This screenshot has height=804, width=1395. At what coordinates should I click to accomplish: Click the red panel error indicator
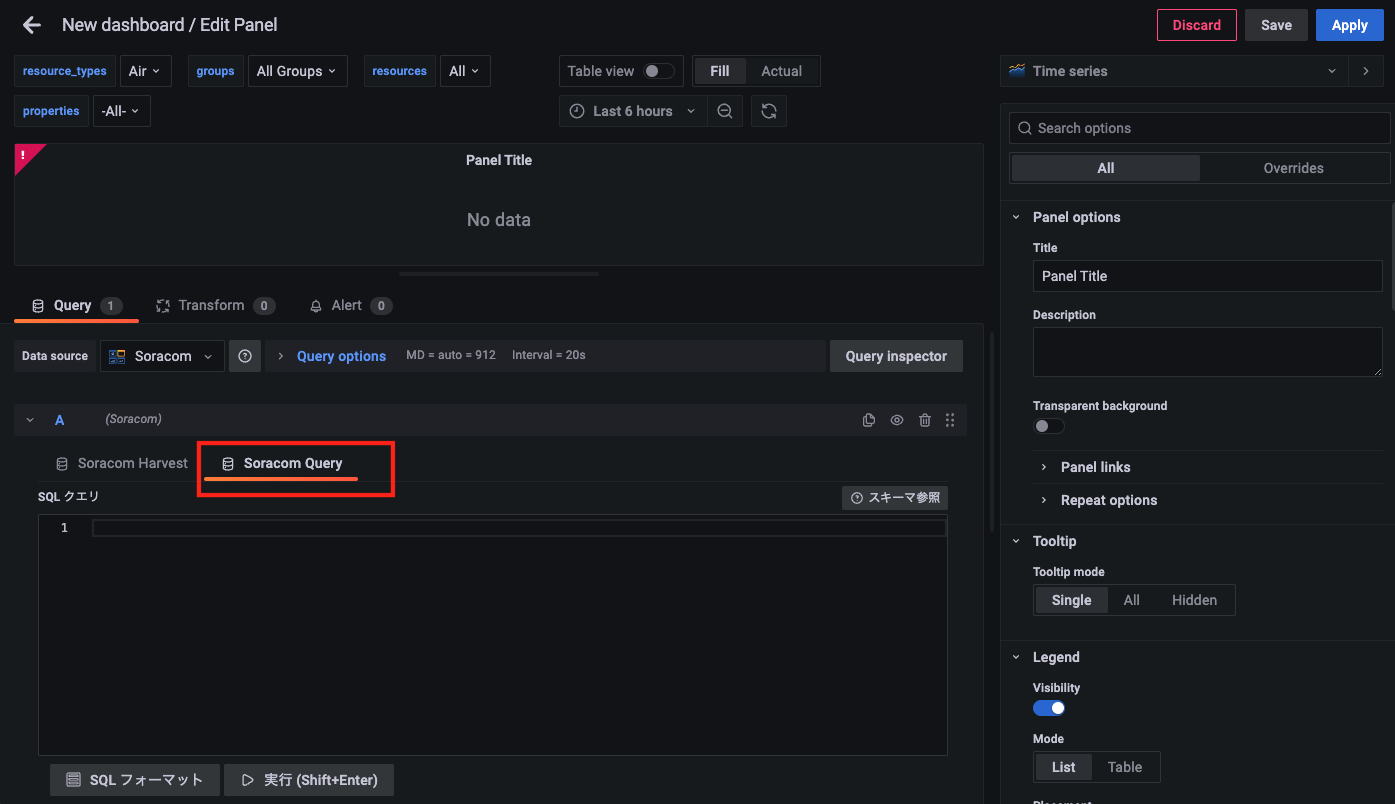point(25,154)
